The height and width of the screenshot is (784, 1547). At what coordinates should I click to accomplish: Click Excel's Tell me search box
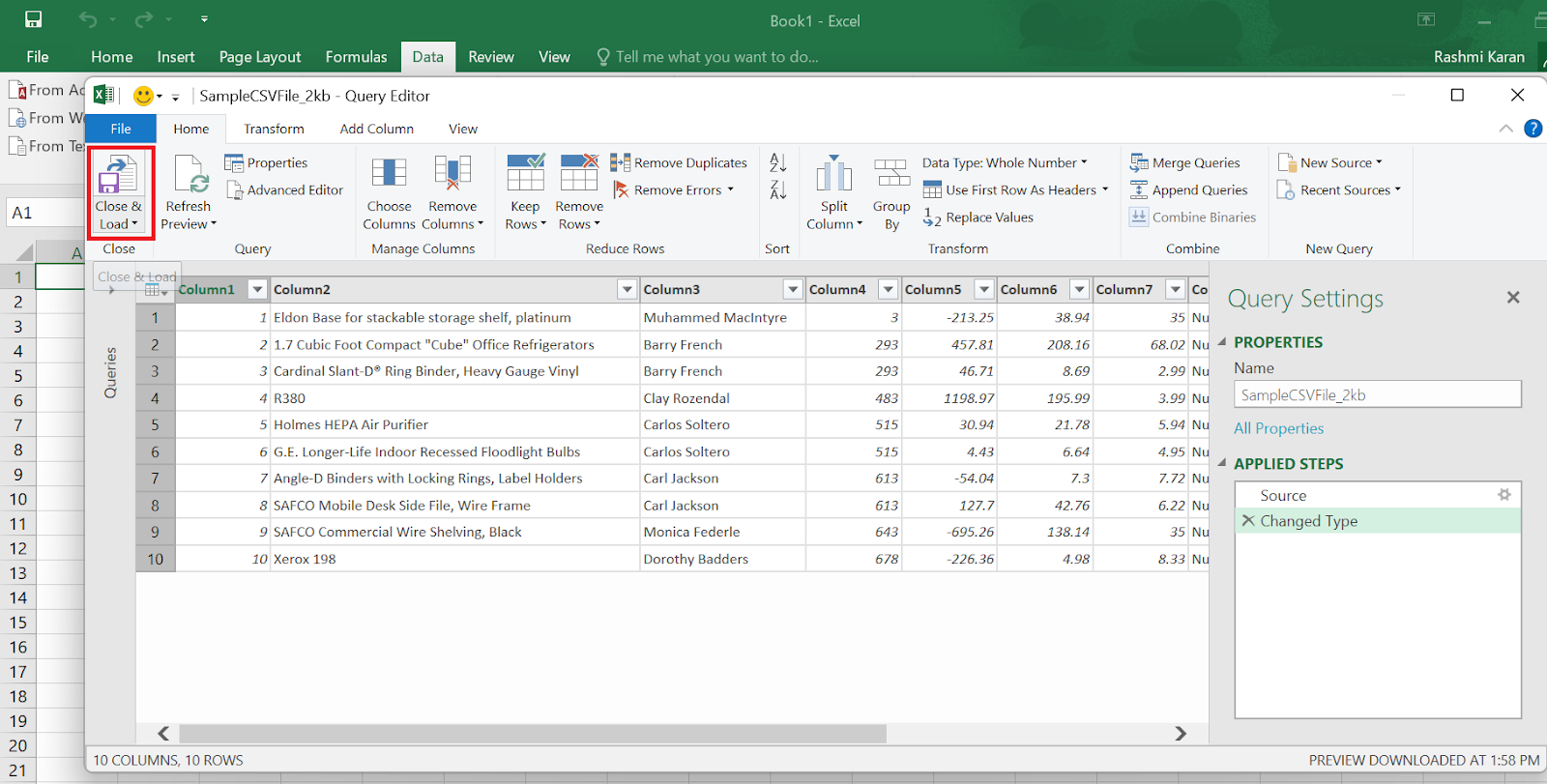708,57
